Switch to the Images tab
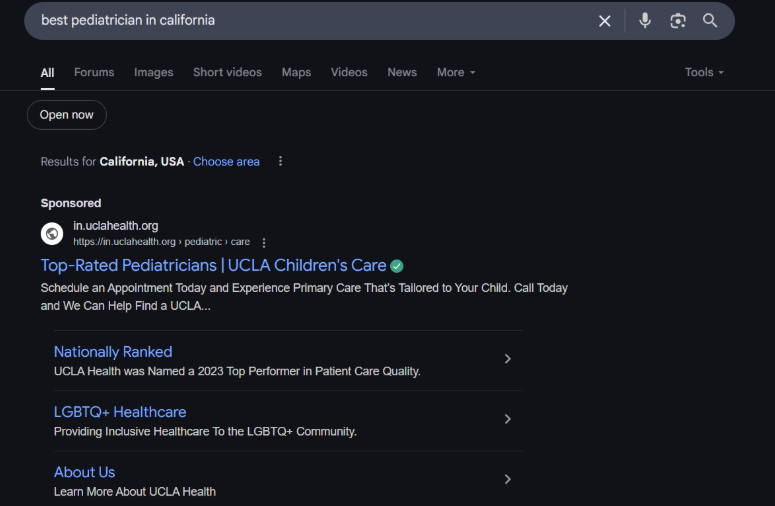The width and height of the screenshot is (775, 506). point(154,72)
